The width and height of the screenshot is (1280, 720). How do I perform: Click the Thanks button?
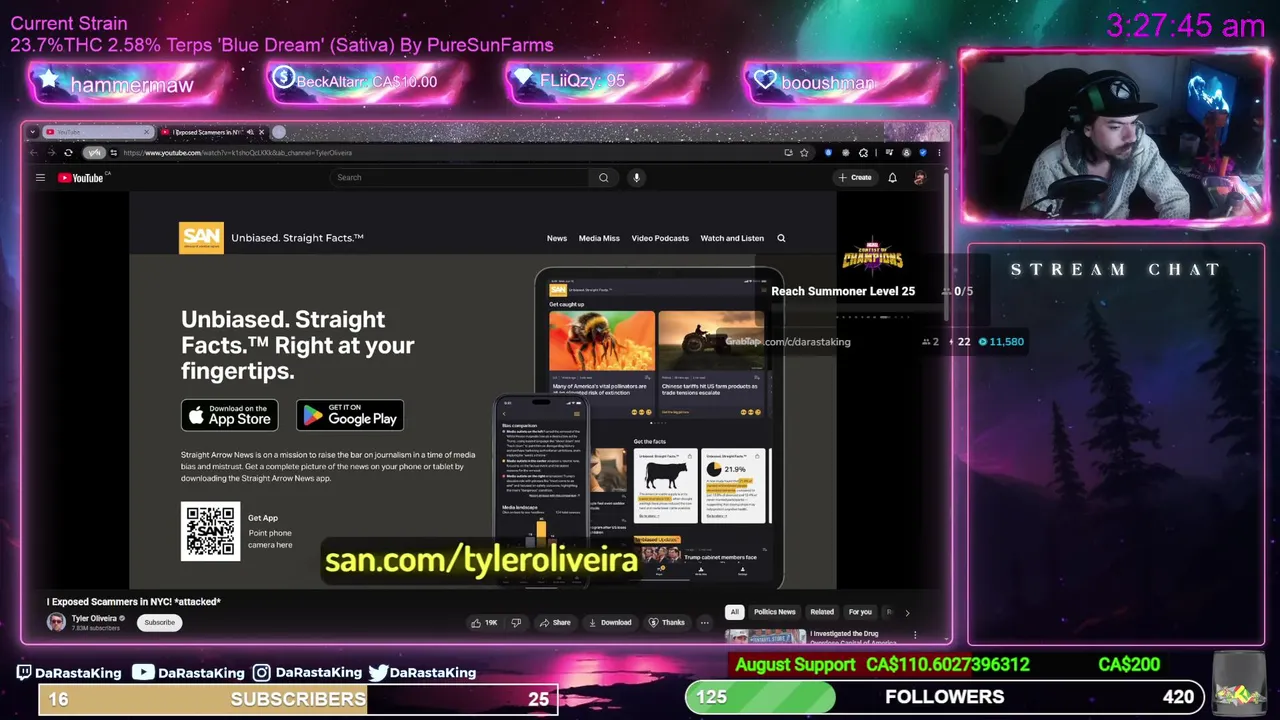tap(667, 622)
